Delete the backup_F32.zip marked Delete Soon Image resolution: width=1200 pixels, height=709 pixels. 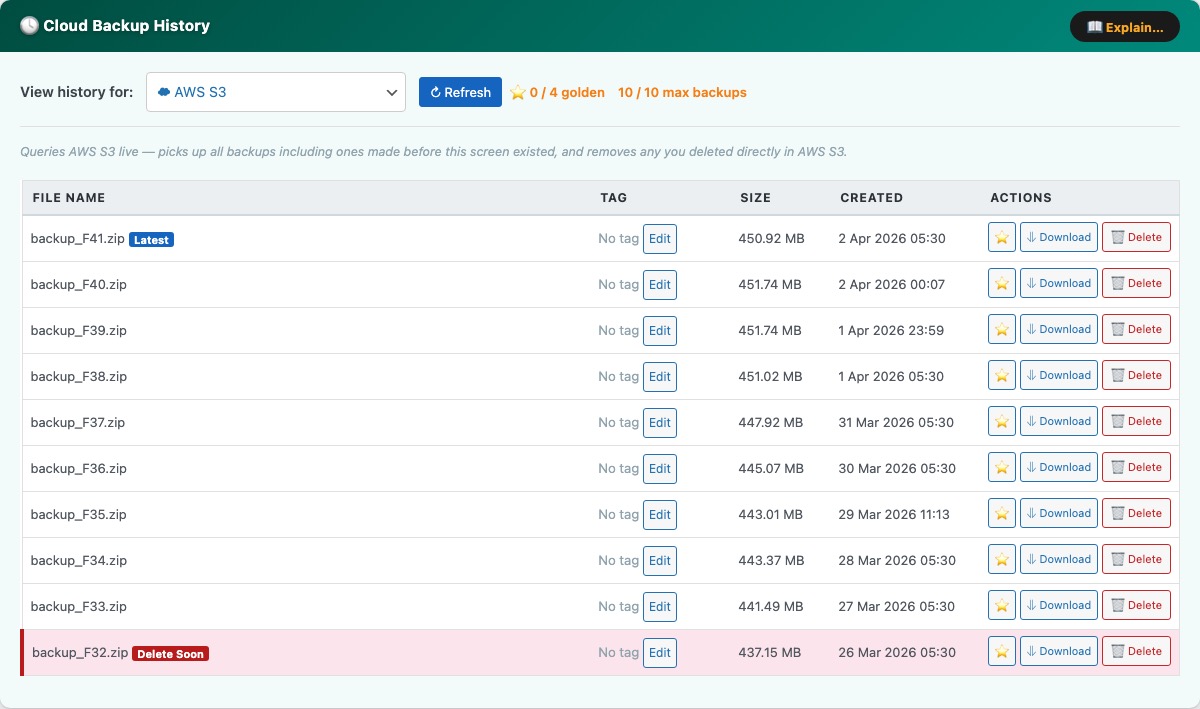coord(1136,651)
